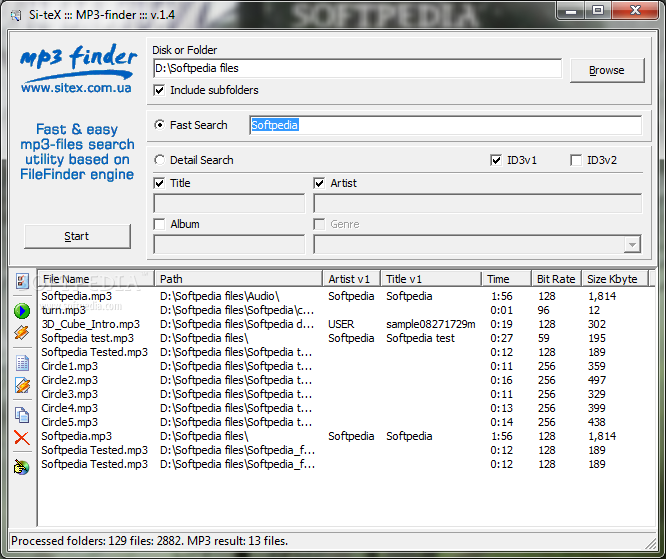Select the Circle4.mp3 file

(x=70, y=408)
